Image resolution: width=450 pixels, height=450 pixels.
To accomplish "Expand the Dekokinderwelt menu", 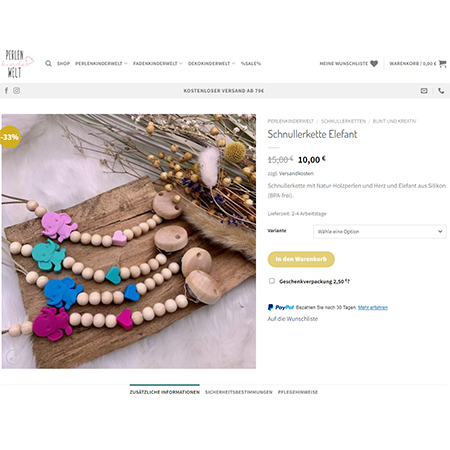I will point(212,63).
